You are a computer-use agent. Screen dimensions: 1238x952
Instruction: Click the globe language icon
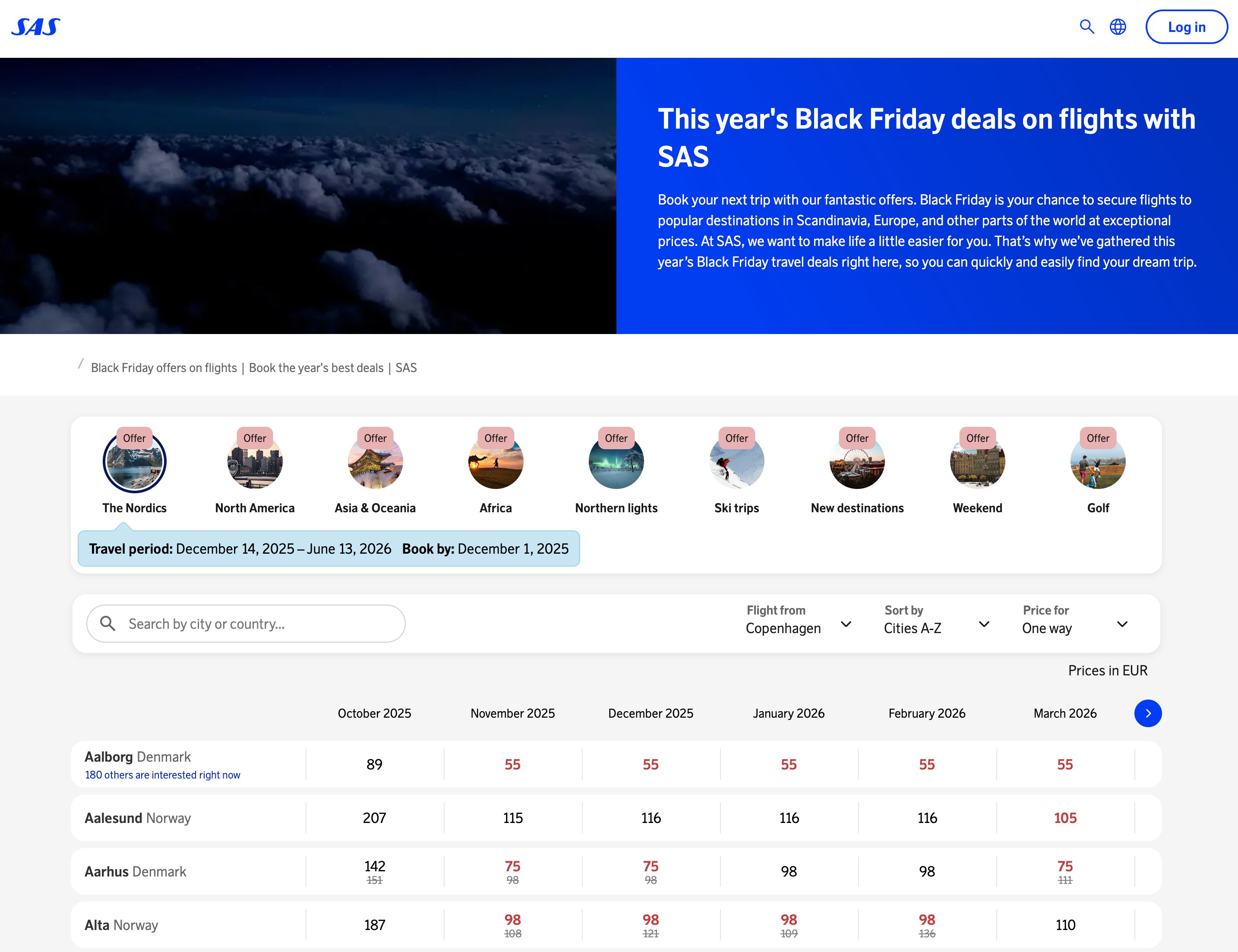coord(1118,27)
